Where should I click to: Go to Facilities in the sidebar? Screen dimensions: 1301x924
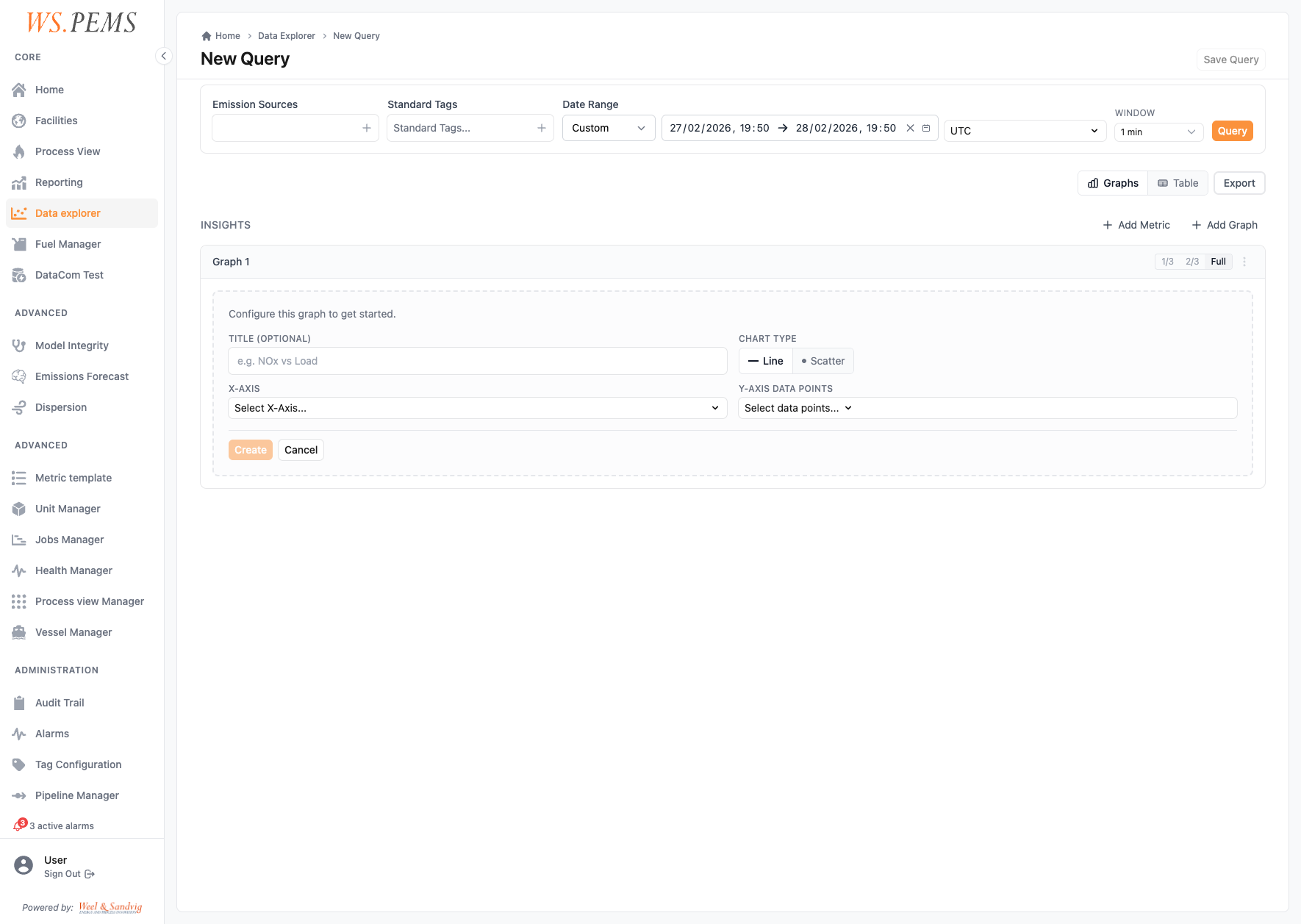82,121
